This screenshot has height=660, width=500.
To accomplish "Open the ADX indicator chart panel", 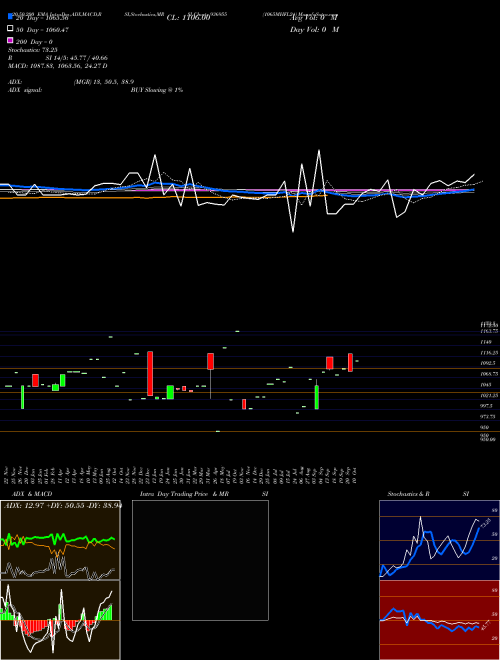I will pos(60,540).
